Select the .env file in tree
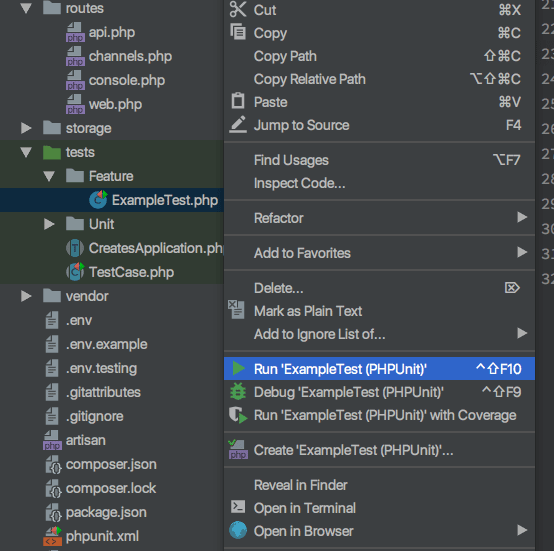Image resolution: width=554 pixels, height=551 pixels. click(x=78, y=320)
